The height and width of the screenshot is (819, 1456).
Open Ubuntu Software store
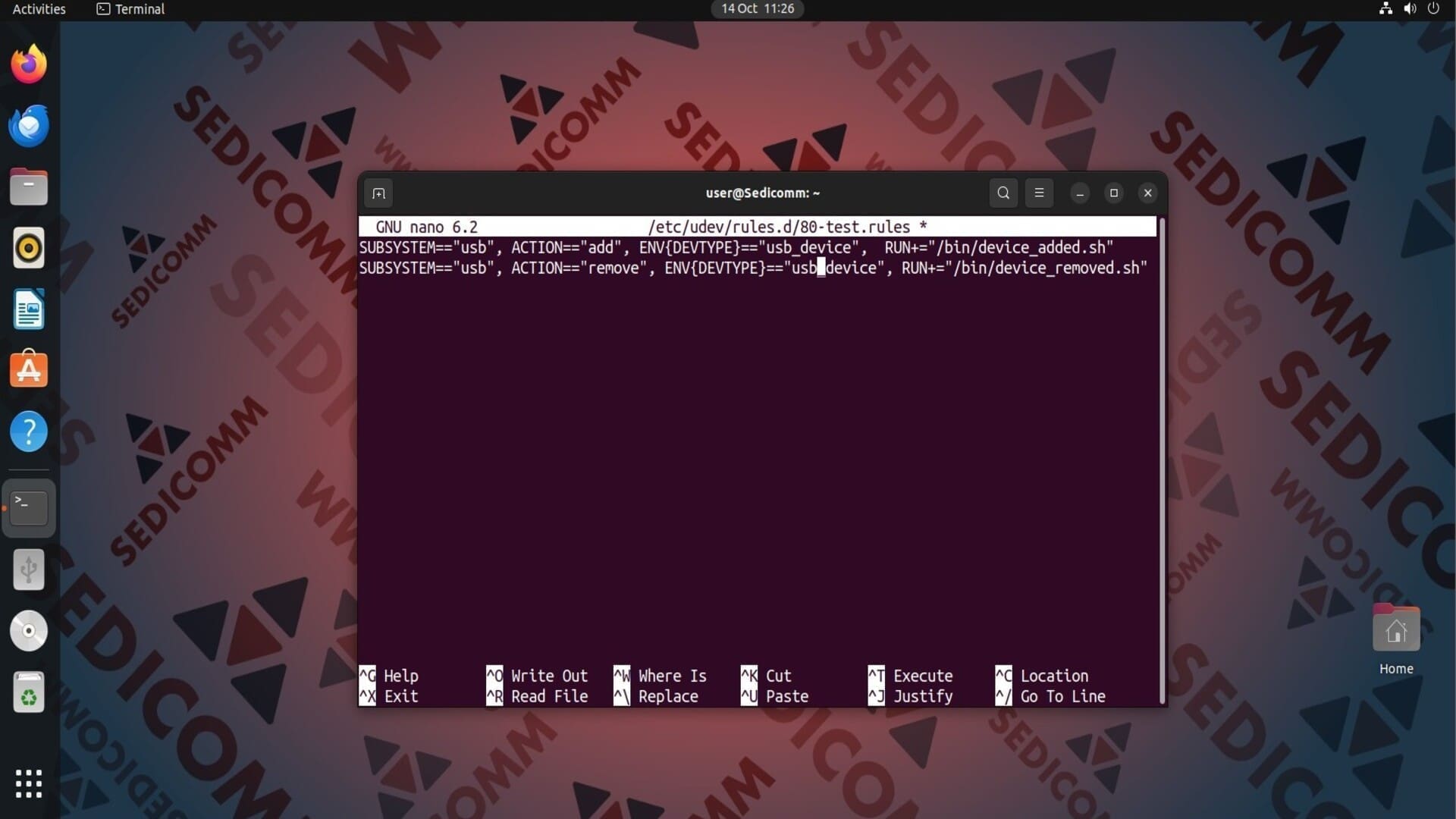29,370
